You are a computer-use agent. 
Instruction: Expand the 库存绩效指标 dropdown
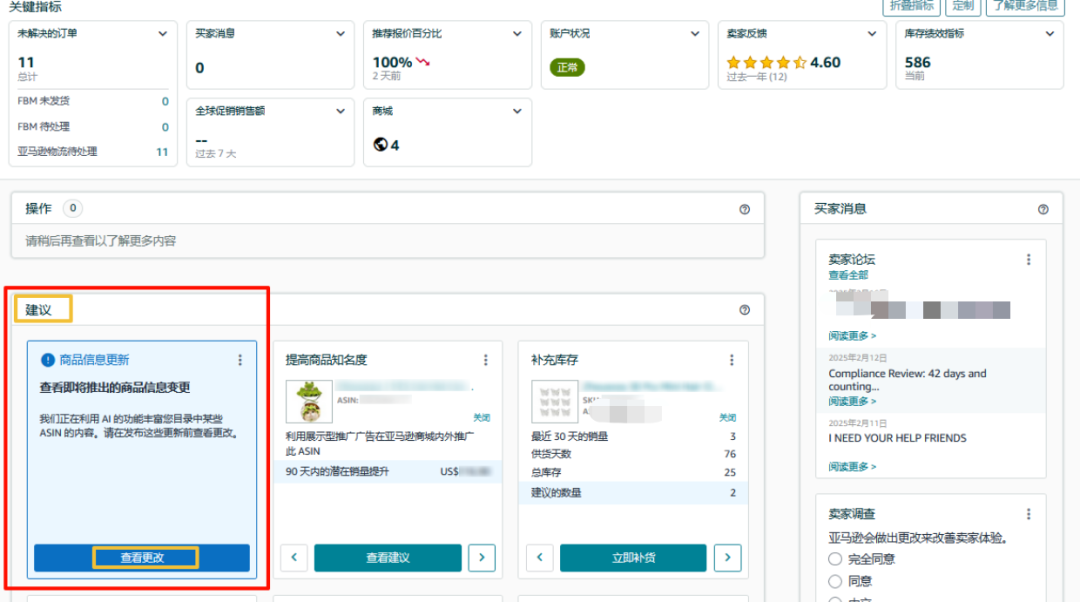[x=1048, y=33]
